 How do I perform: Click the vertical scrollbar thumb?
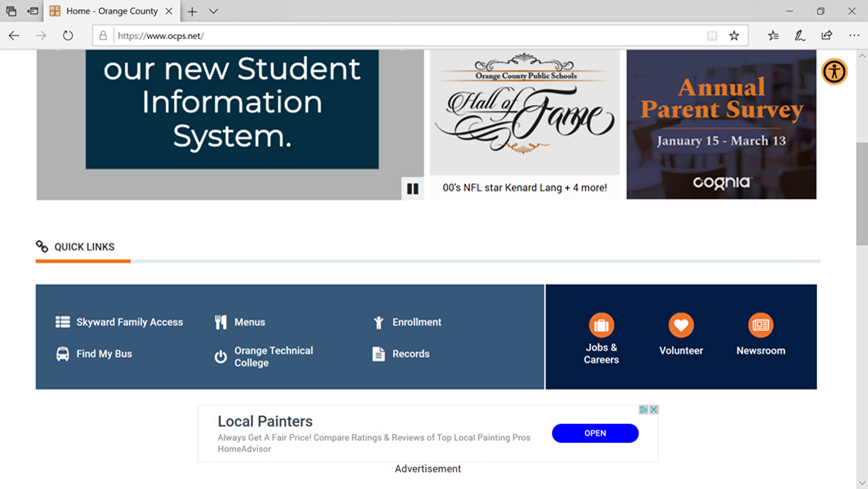tap(862, 193)
